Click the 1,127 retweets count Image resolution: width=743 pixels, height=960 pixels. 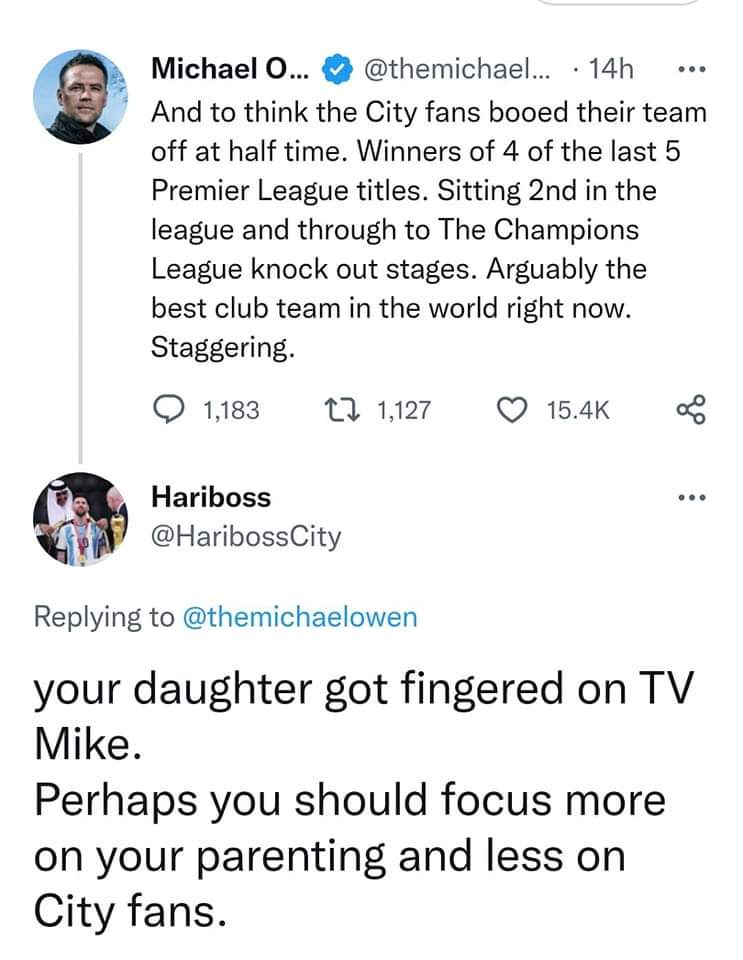404,410
